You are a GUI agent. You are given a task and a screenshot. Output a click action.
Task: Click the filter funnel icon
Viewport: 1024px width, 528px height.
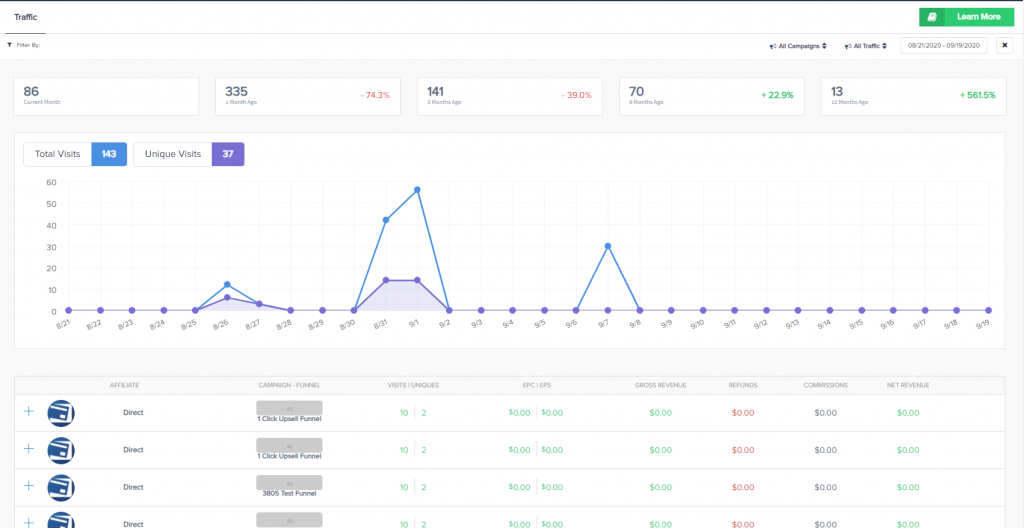coord(9,45)
